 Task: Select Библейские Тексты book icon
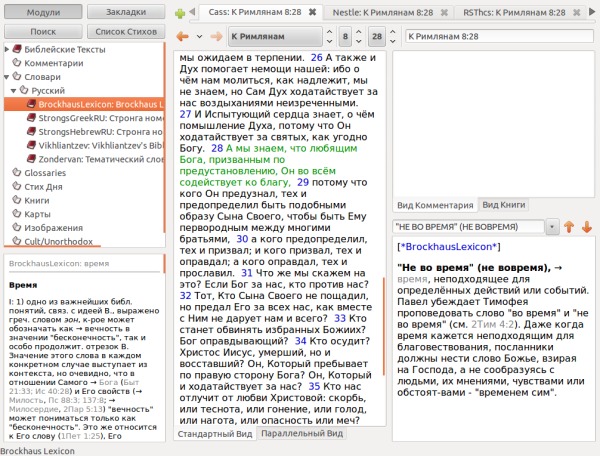[16, 49]
